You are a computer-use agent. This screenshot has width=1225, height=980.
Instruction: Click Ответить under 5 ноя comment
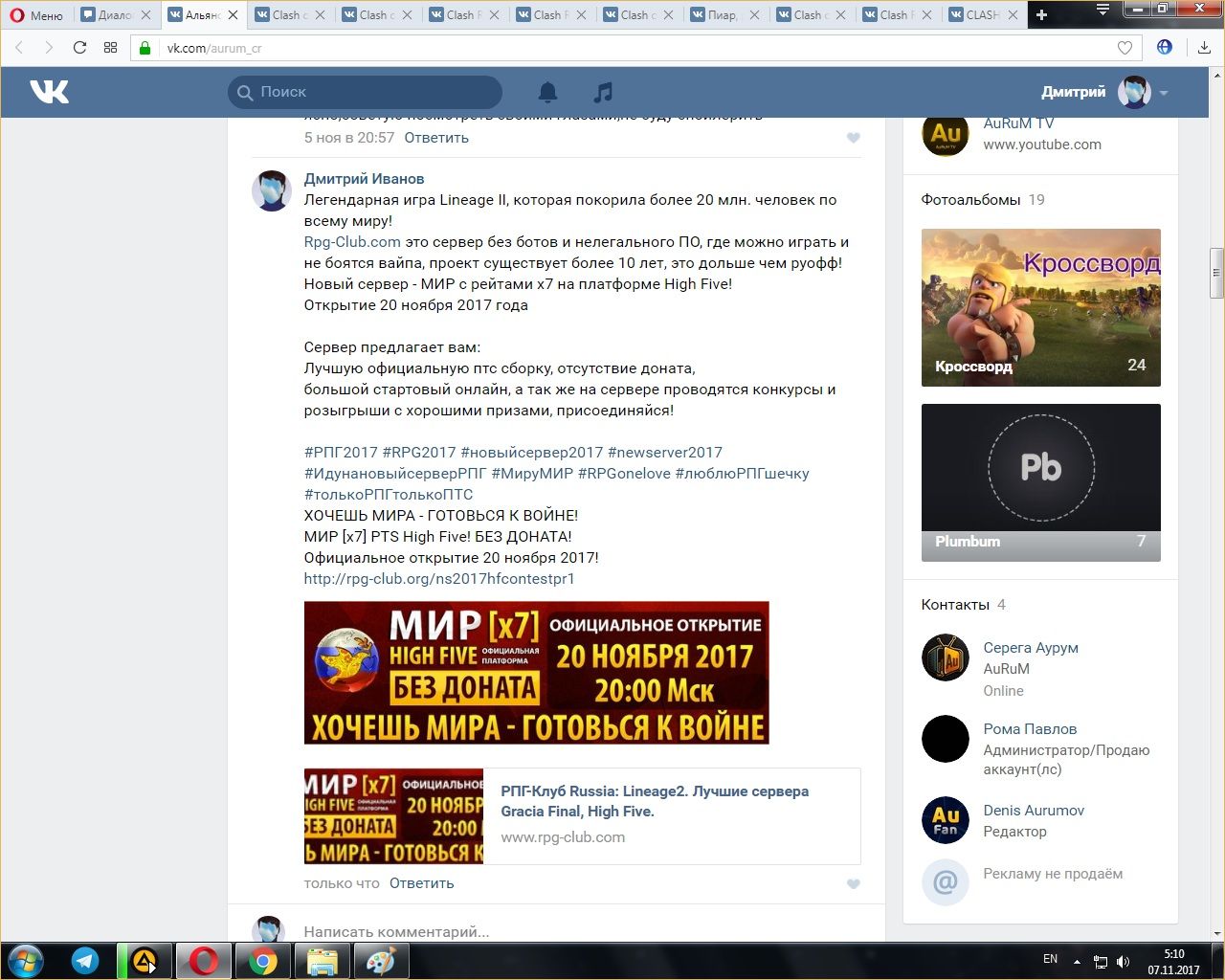[436, 138]
